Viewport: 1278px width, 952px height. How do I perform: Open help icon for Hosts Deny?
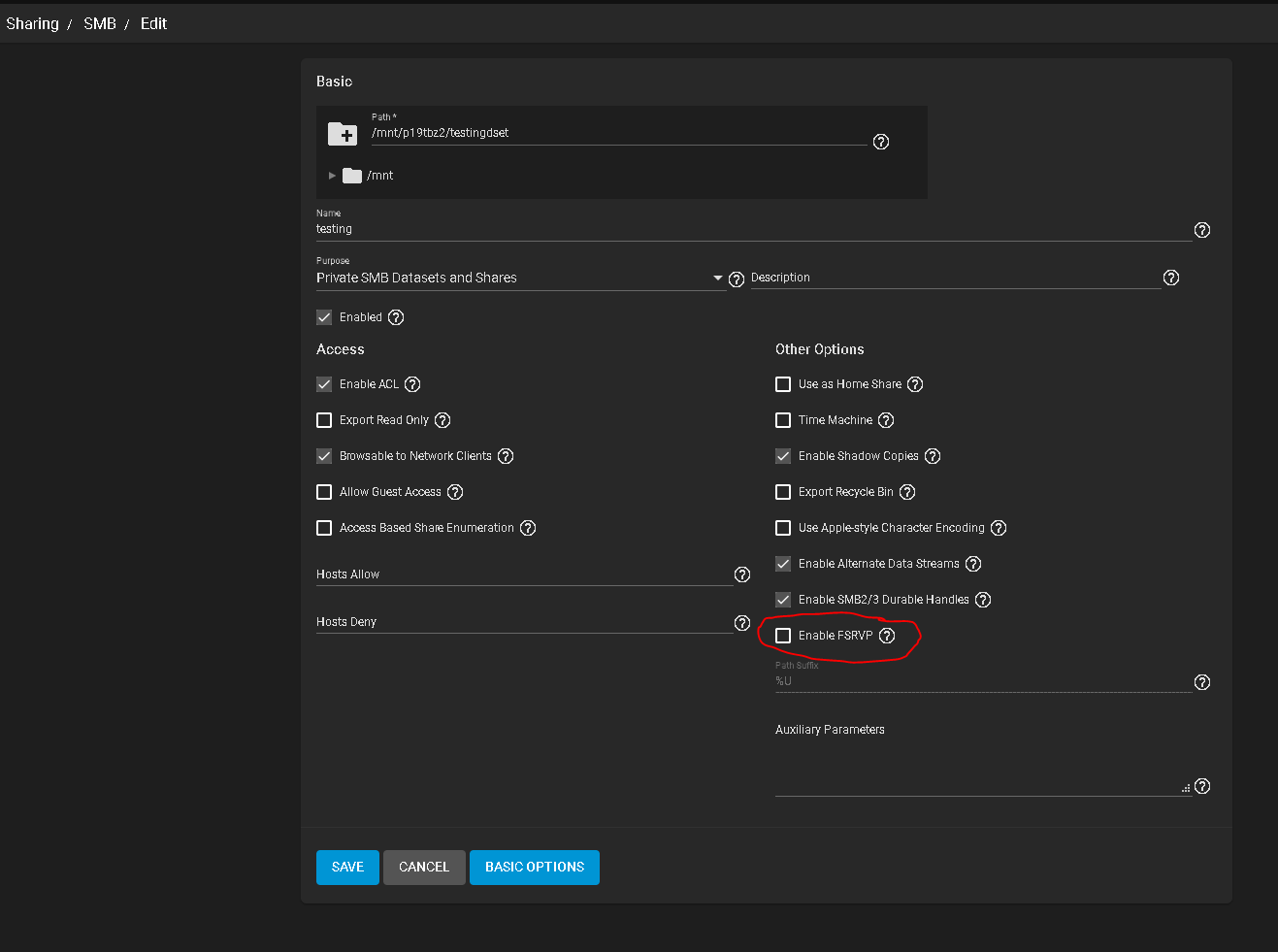(742, 623)
